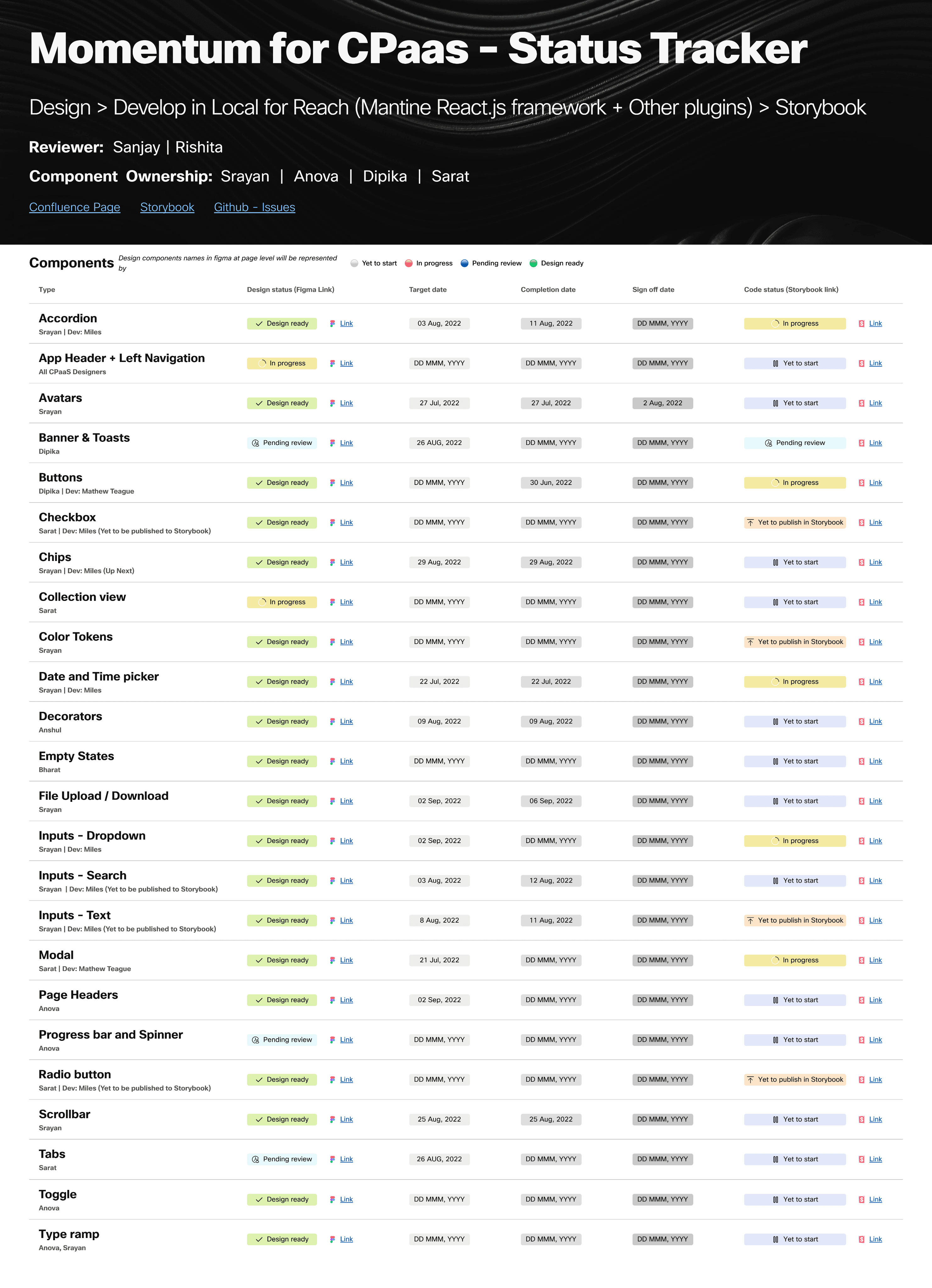Click the Figma icon in the Accordion row
This screenshot has width=932, height=1288.
(332, 324)
